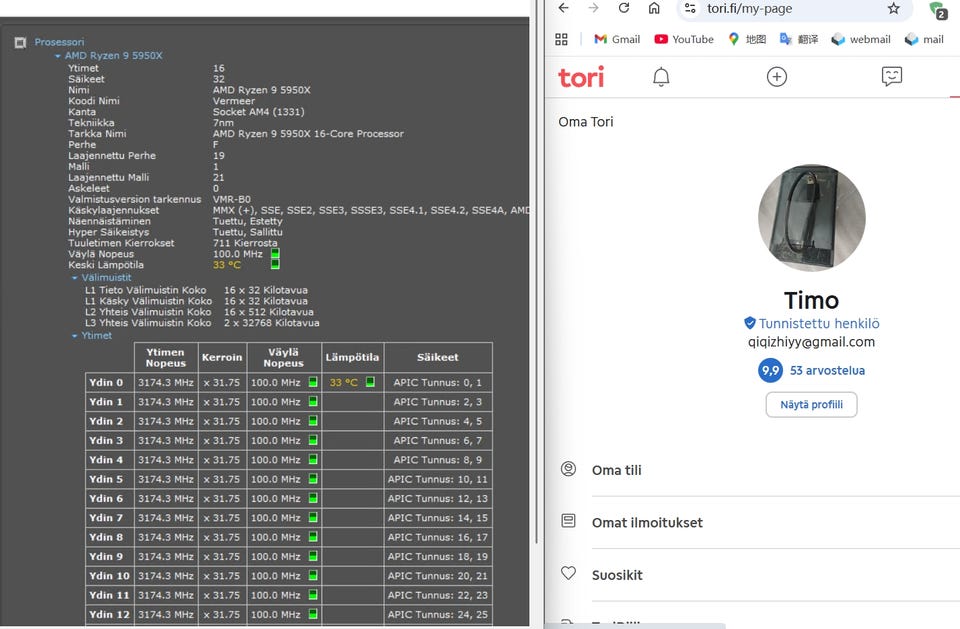The width and height of the screenshot is (960, 629).
Task: Navigate back in browser
Action: 564,8
